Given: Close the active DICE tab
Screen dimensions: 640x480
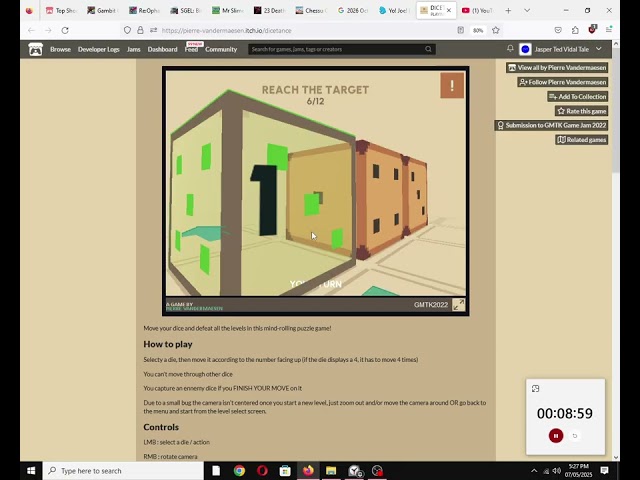Looking at the screenshot, I should pos(449,11).
